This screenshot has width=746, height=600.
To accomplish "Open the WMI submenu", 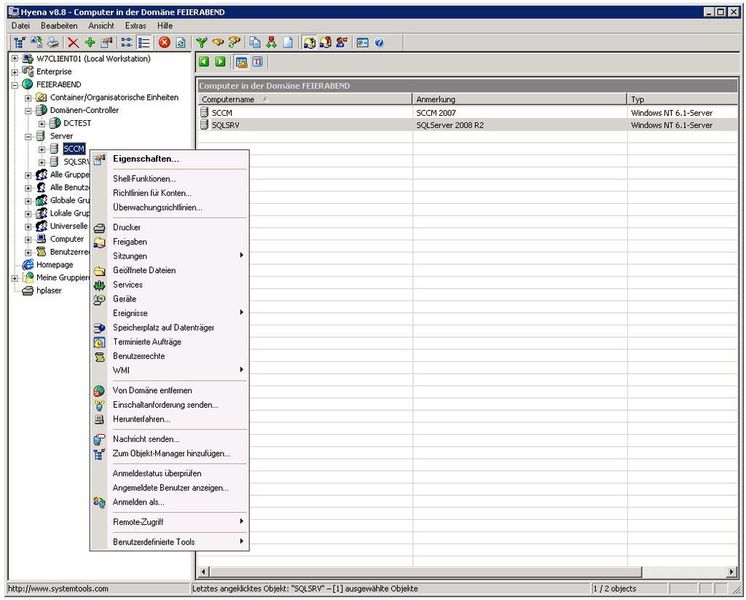I will pyautogui.click(x=169, y=370).
